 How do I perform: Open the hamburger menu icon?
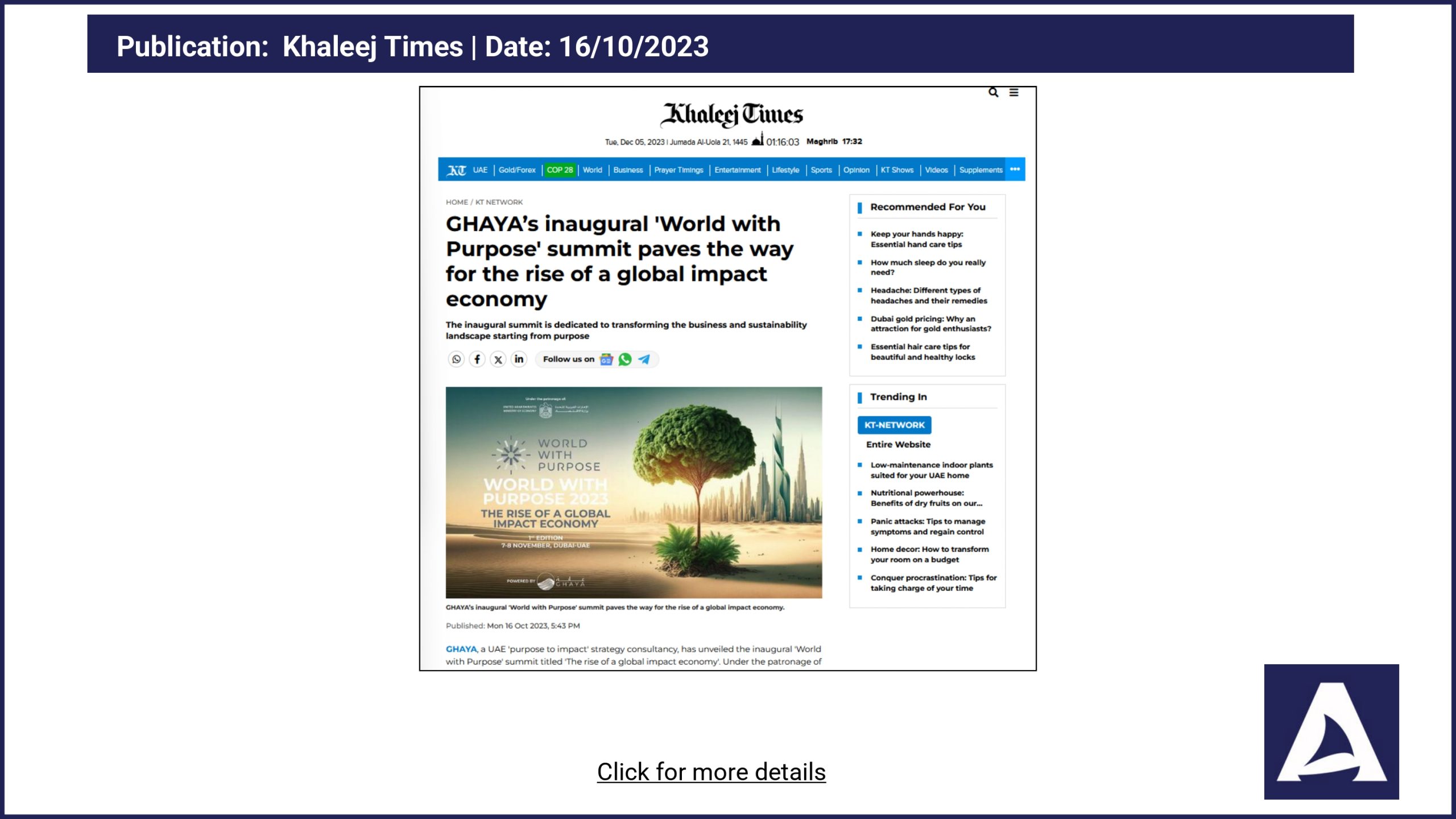click(x=1014, y=92)
